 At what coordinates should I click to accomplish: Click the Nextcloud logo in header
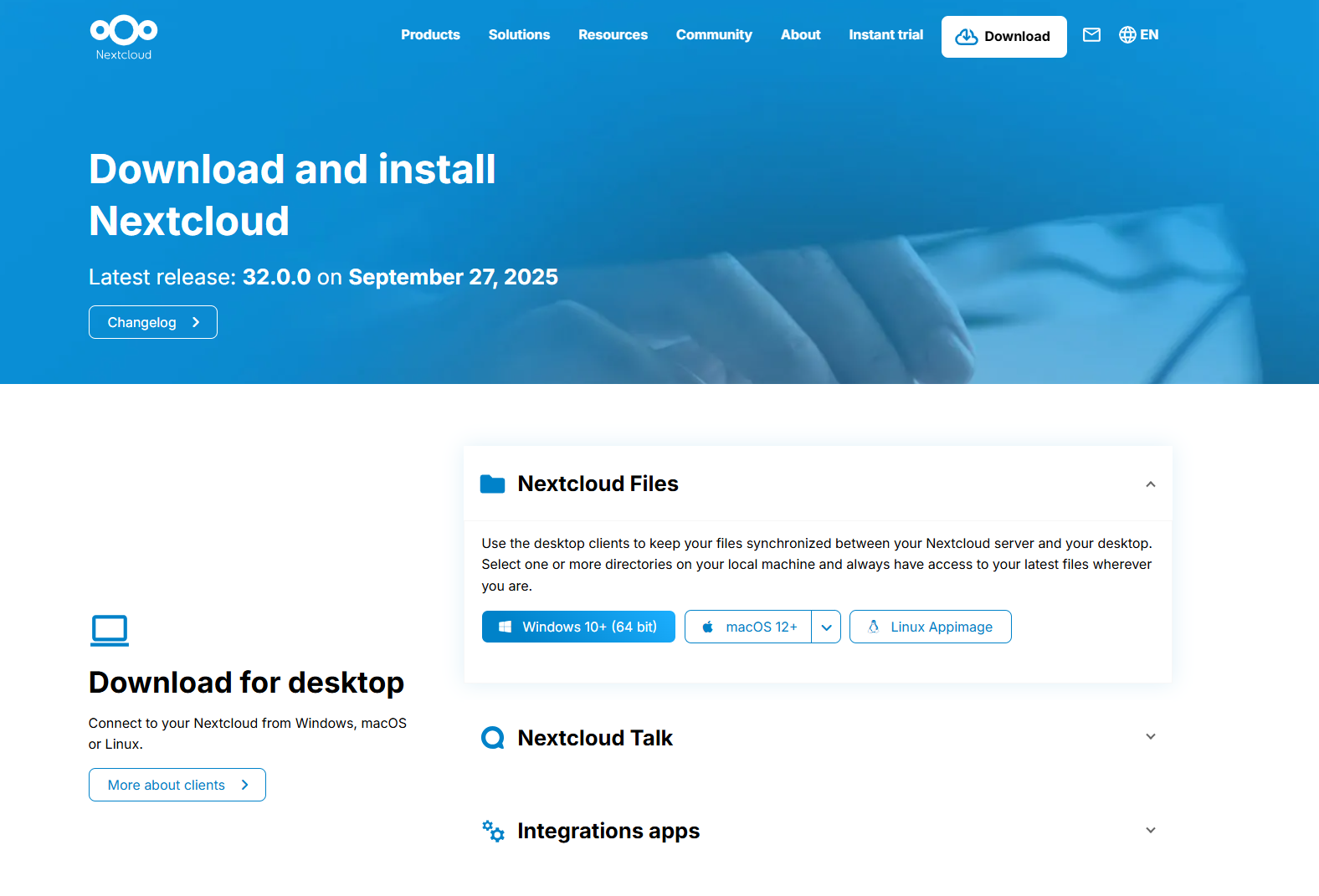click(124, 38)
